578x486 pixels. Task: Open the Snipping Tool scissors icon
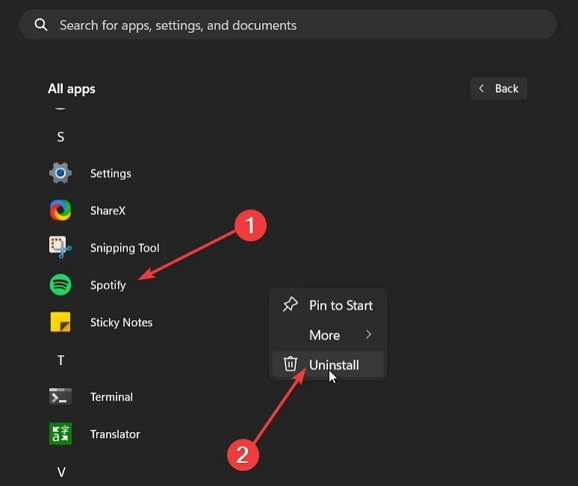pos(60,247)
